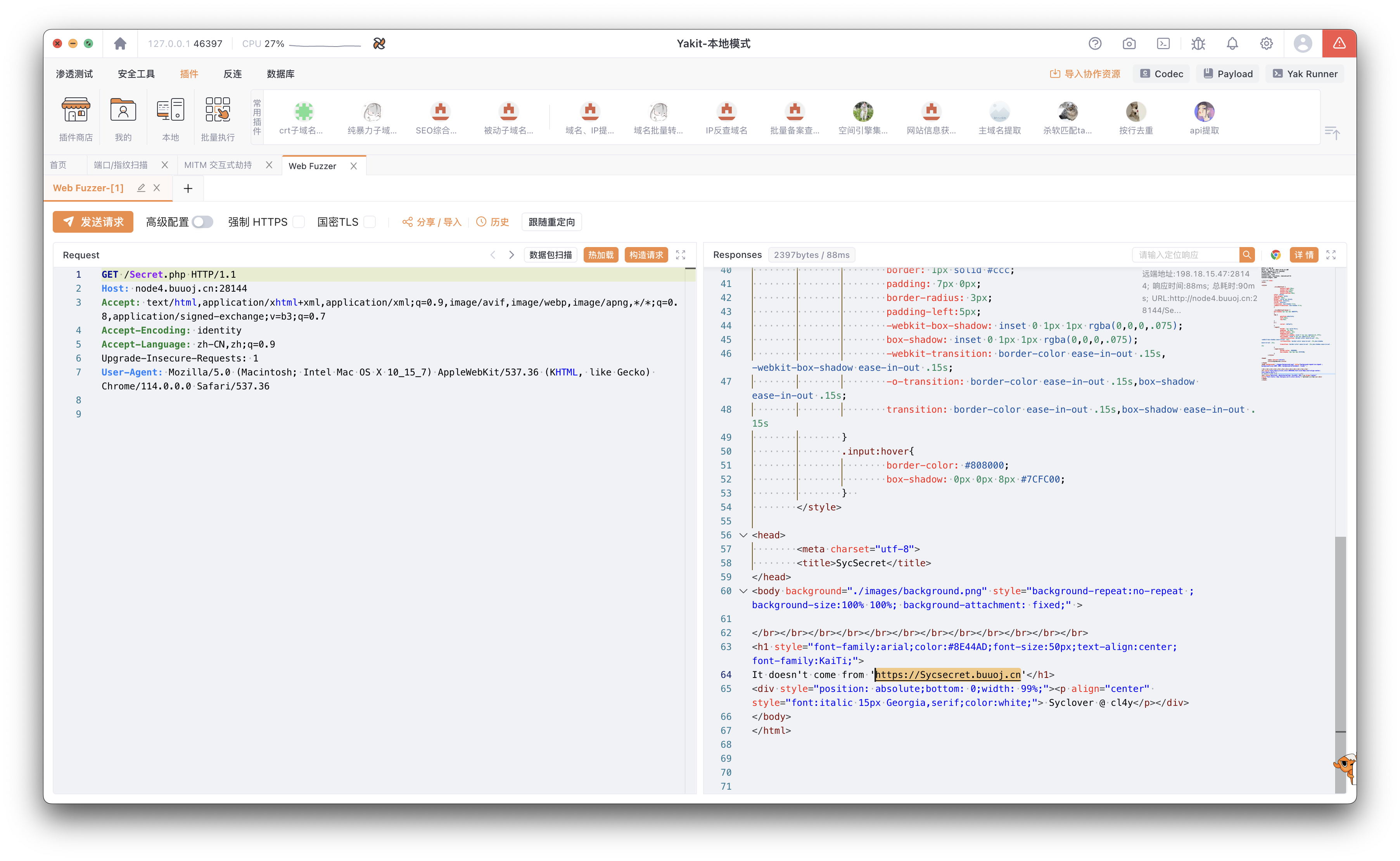Screen dimensions: 1400x861
Task: Open response in Chrome browser icon
Action: tap(1275, 255)
